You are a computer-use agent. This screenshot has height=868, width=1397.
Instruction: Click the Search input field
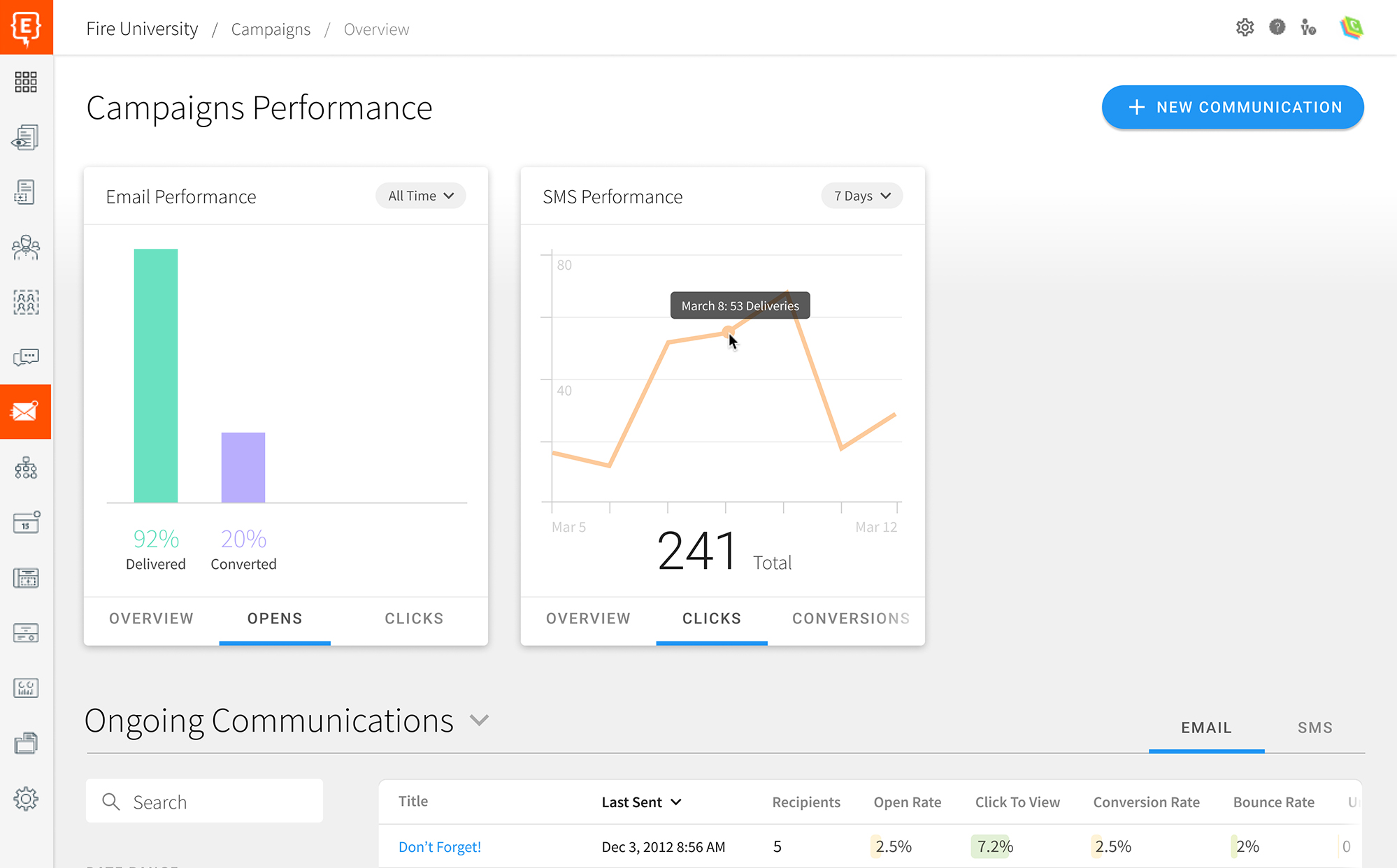point(204,802)
